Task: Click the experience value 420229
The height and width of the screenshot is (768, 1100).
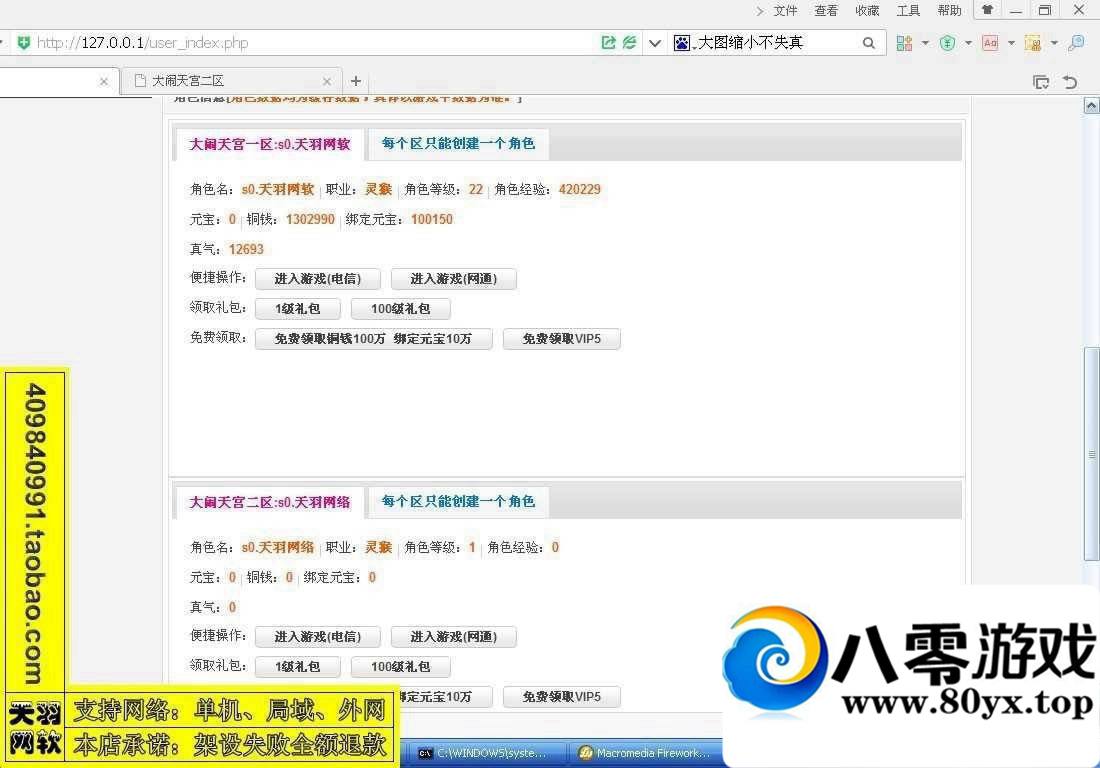Action: [x=579, y=189]
